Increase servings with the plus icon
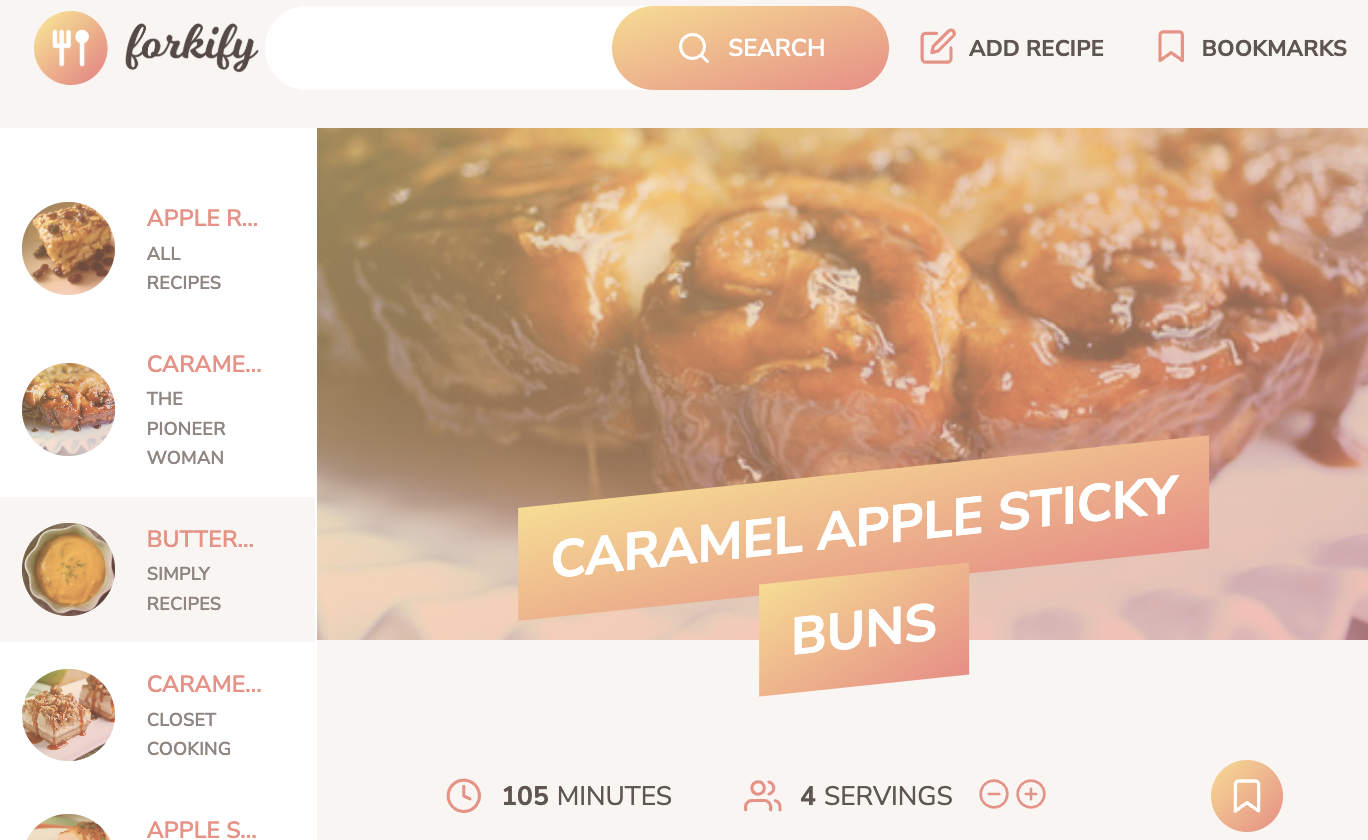 point(1031,795)
